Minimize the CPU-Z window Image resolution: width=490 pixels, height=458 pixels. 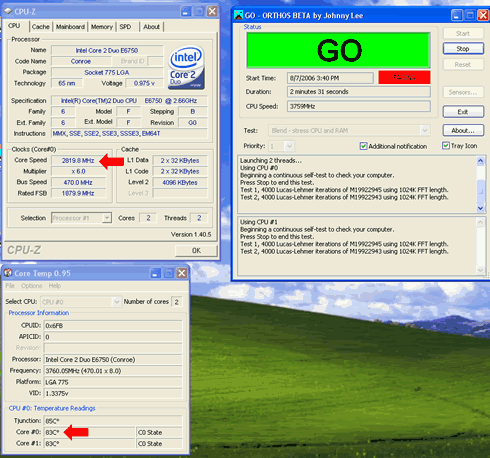pos(186,11)
